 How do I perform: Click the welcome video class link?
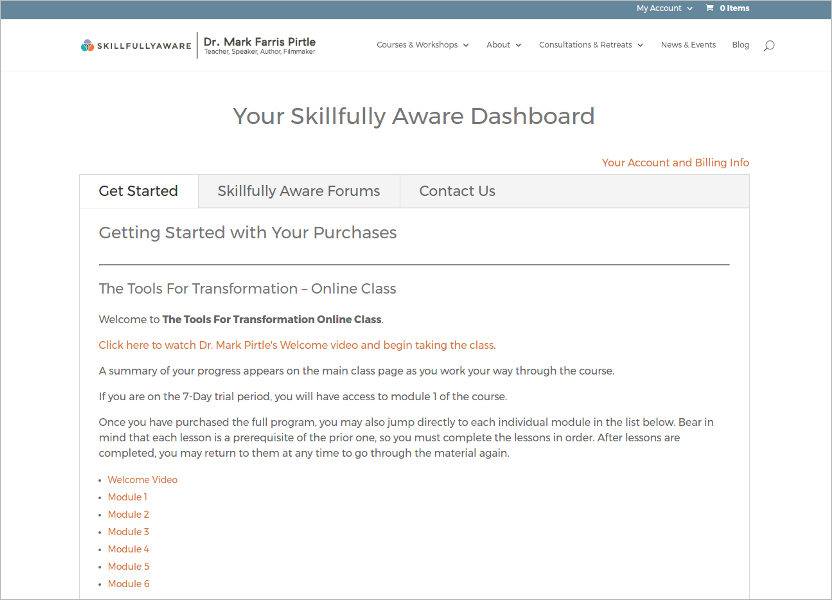coord(297,345)
